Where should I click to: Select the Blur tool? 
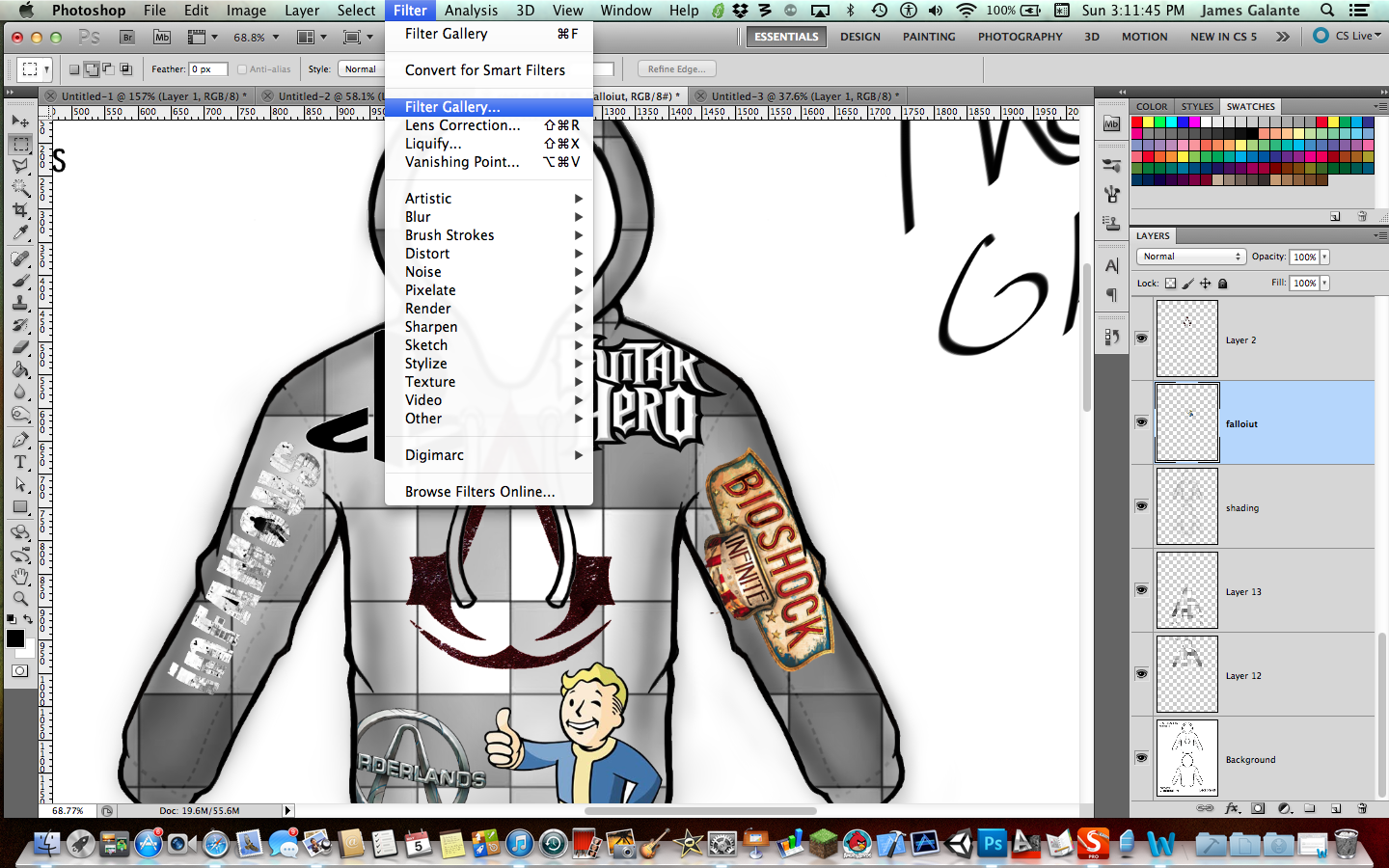20,392
